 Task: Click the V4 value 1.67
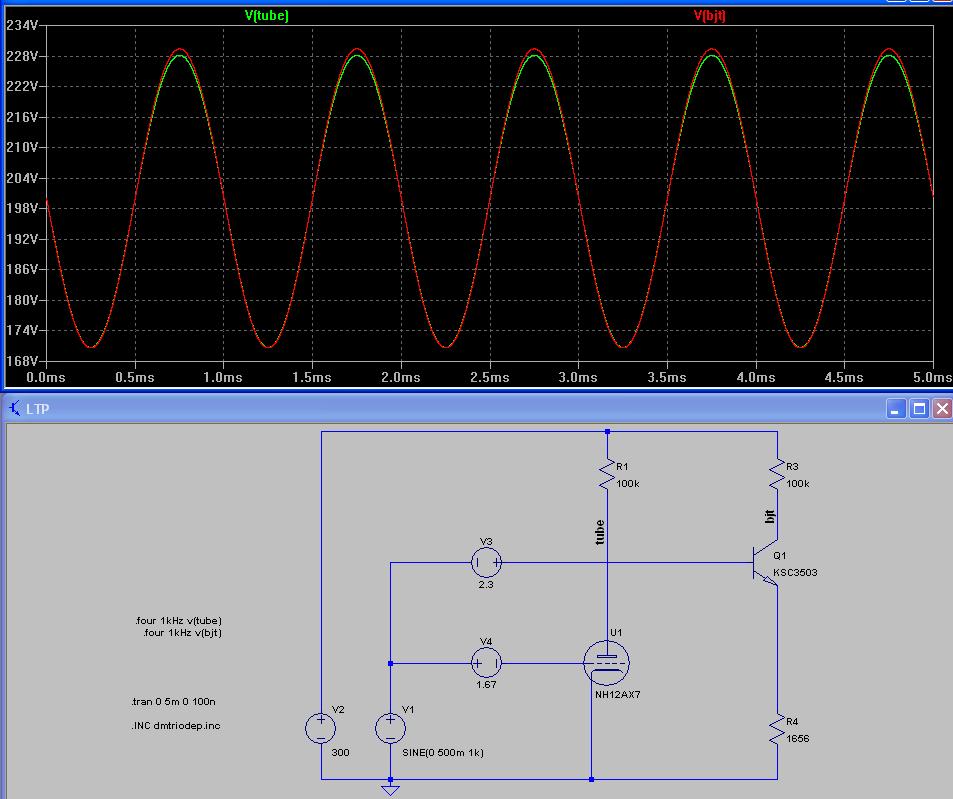tap(486, 684)
